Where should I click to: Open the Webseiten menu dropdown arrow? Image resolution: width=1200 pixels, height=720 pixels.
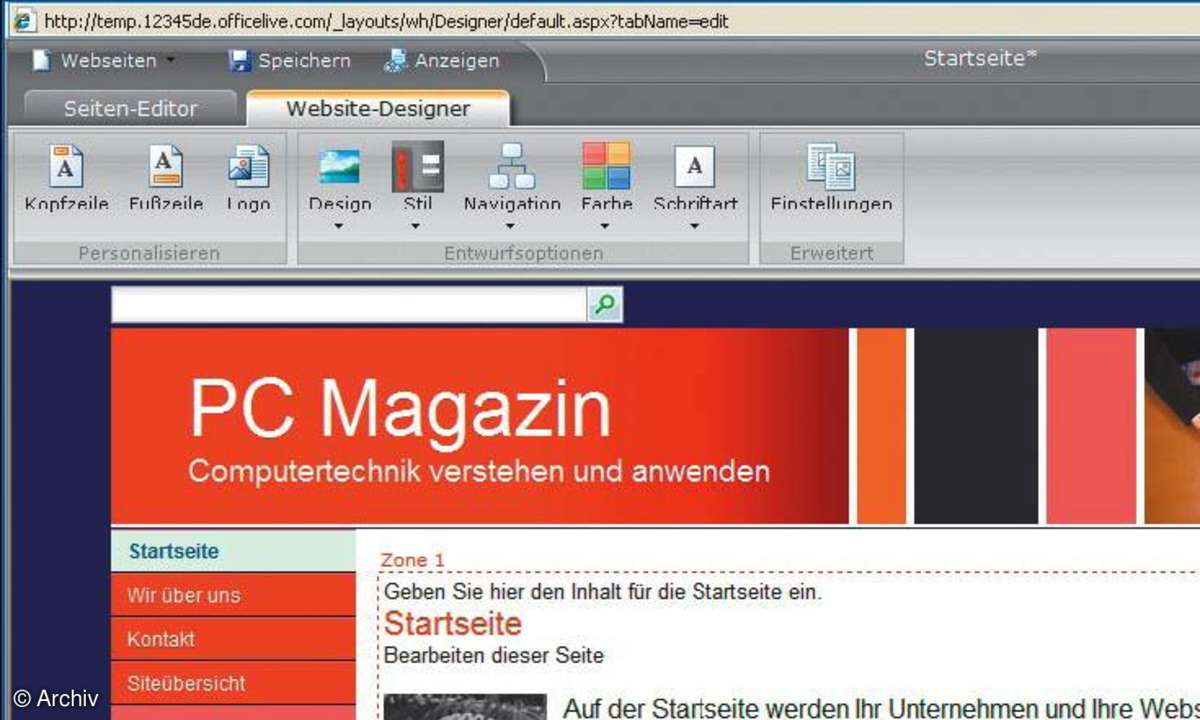click(171, 61)
